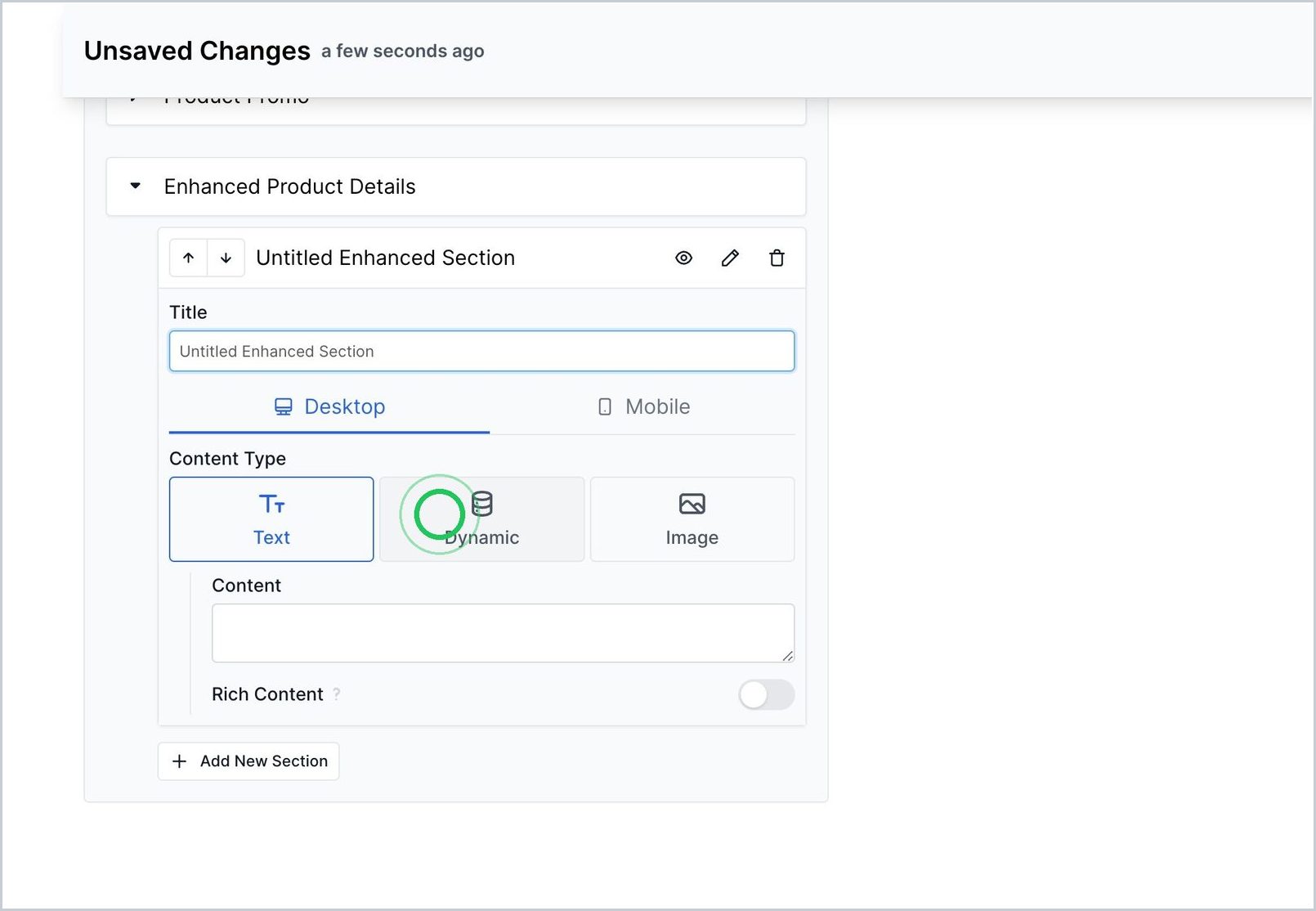The image size is (1316, 911).
Task: Toggle visibility eye icon for Untitled Enhanced Section
Action: coord(684,258)
